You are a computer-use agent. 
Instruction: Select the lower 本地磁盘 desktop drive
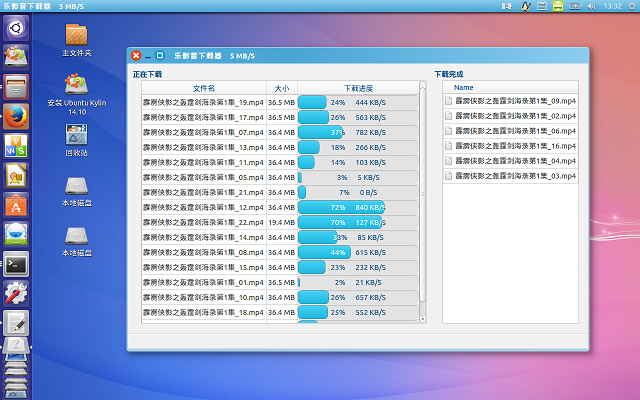click(76, 241)
